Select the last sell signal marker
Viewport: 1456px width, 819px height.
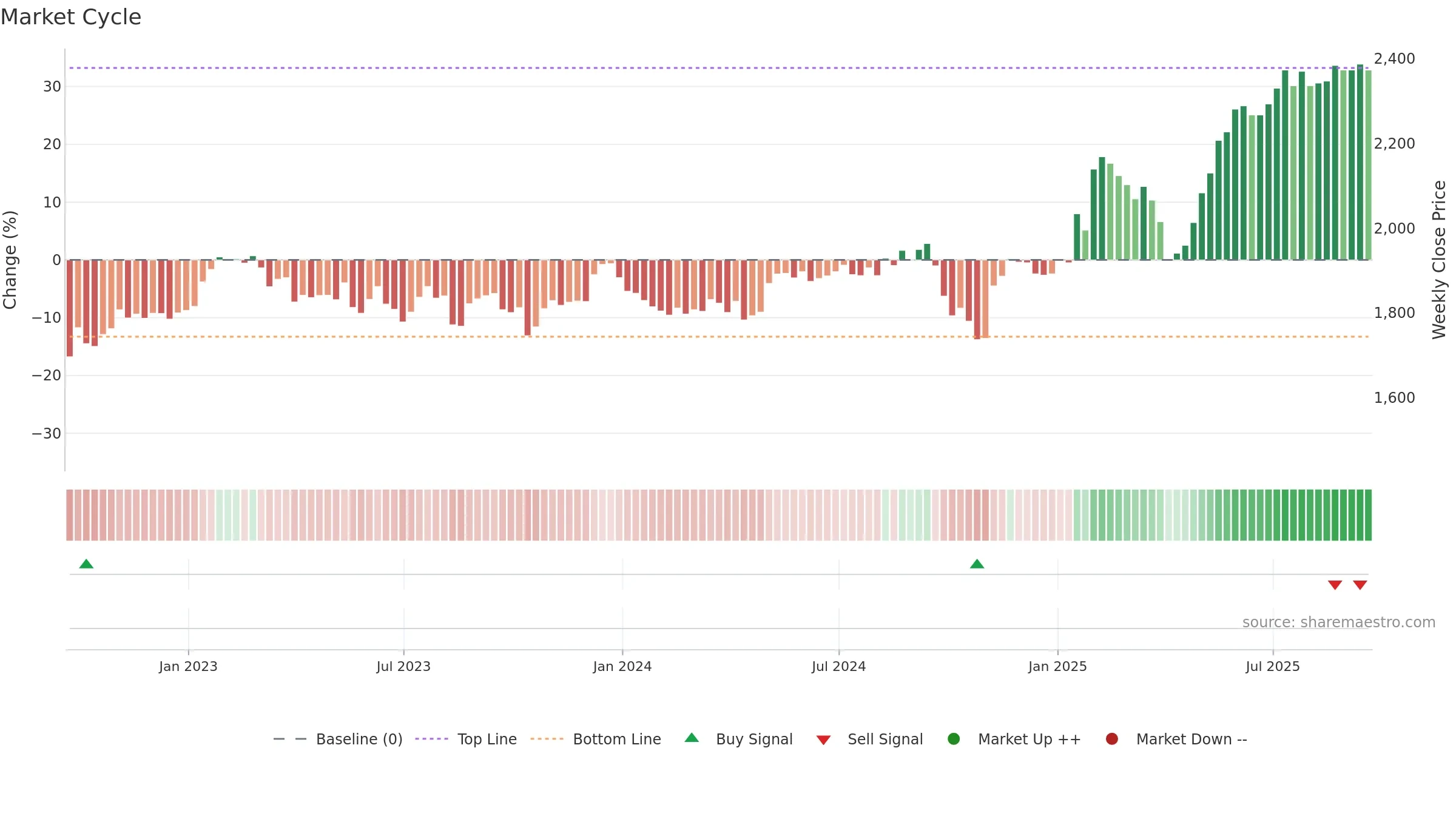[x=1360, y=585]
